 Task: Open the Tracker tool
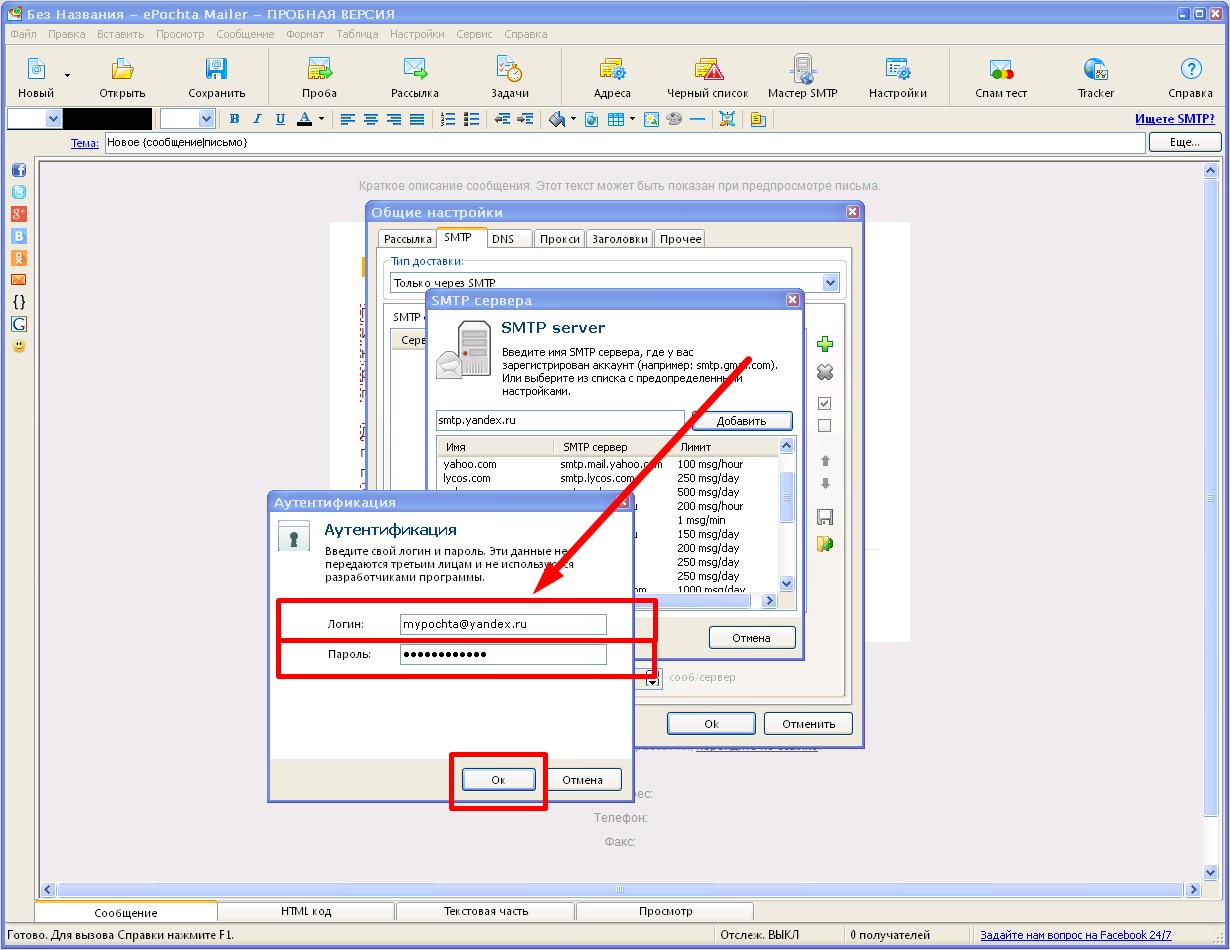coord(1095,78)
